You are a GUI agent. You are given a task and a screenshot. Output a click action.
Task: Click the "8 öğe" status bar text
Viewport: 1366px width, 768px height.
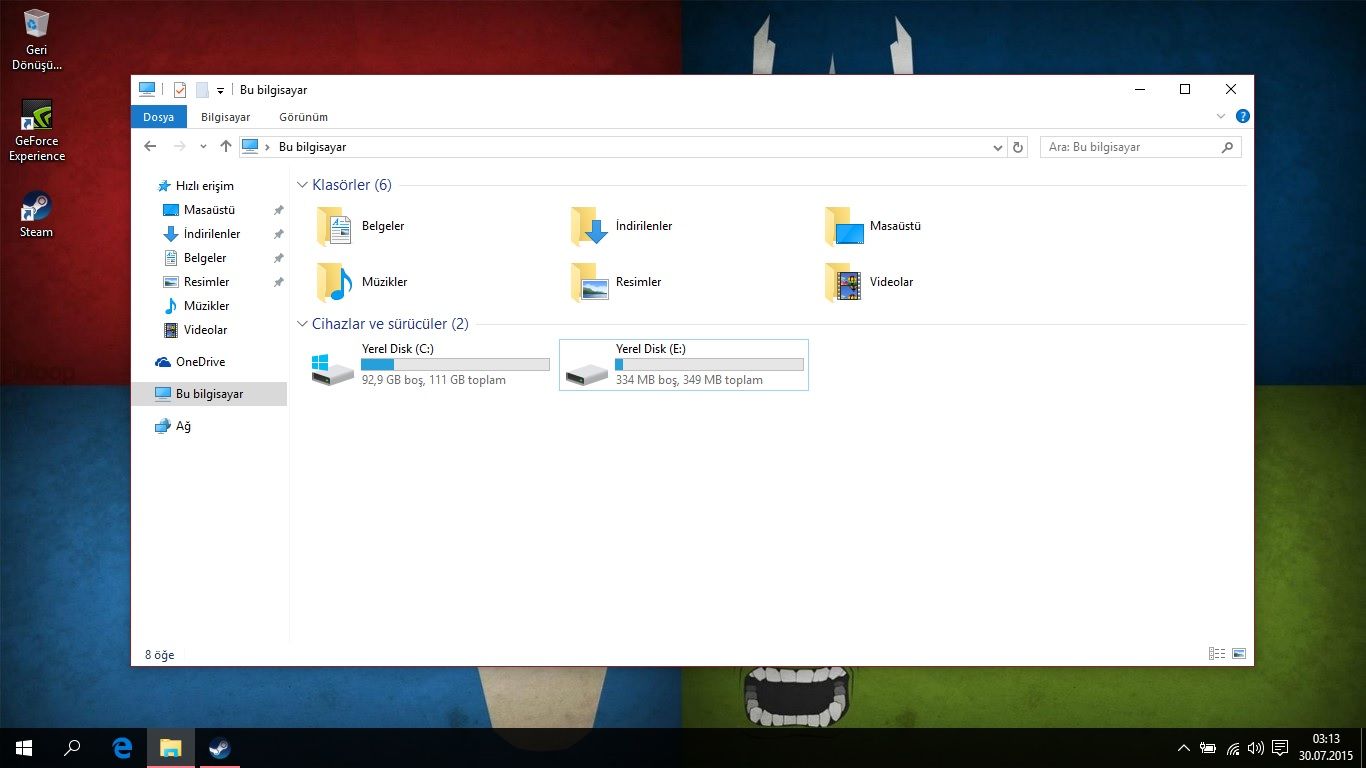point(160,655)
